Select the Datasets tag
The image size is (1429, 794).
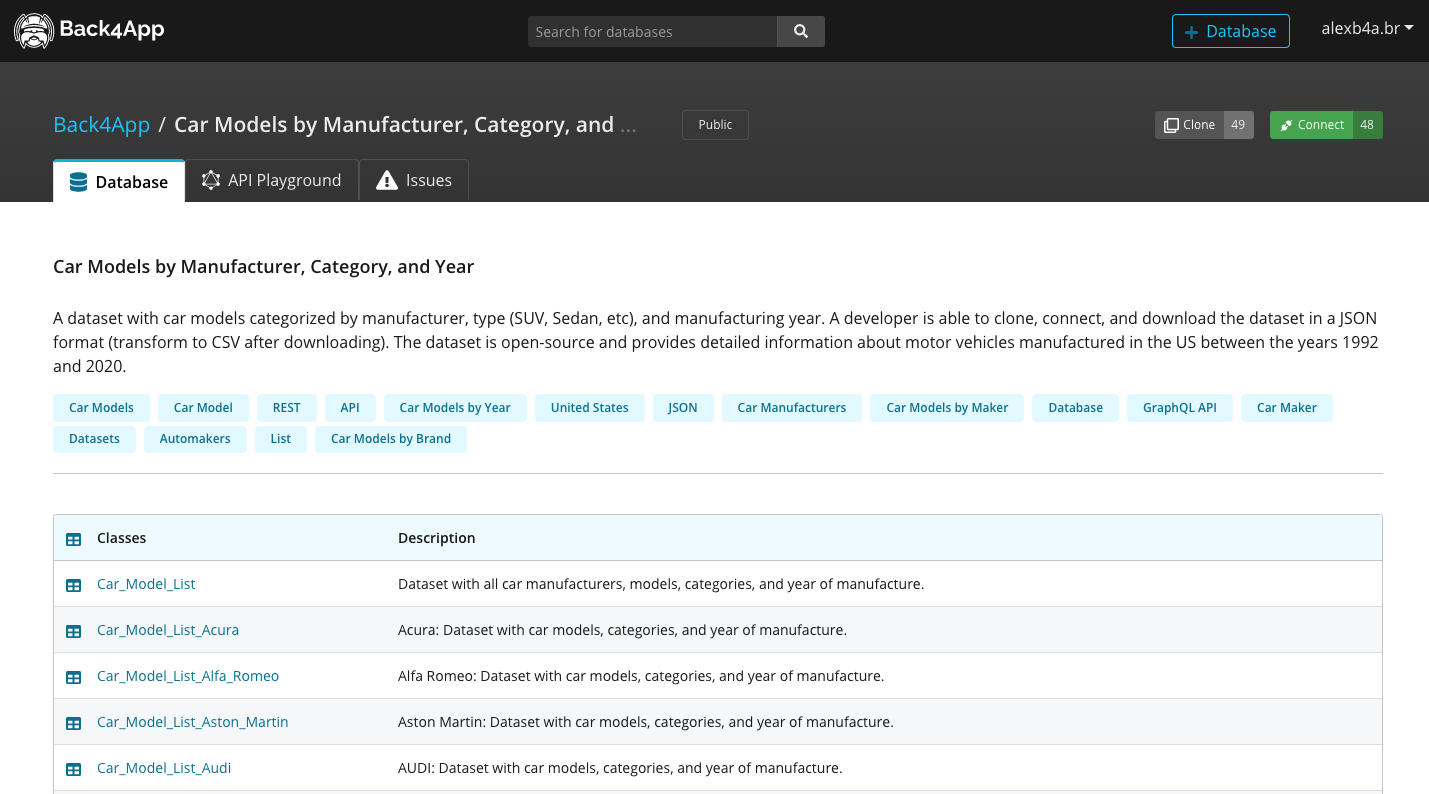(x=94, y=439)
